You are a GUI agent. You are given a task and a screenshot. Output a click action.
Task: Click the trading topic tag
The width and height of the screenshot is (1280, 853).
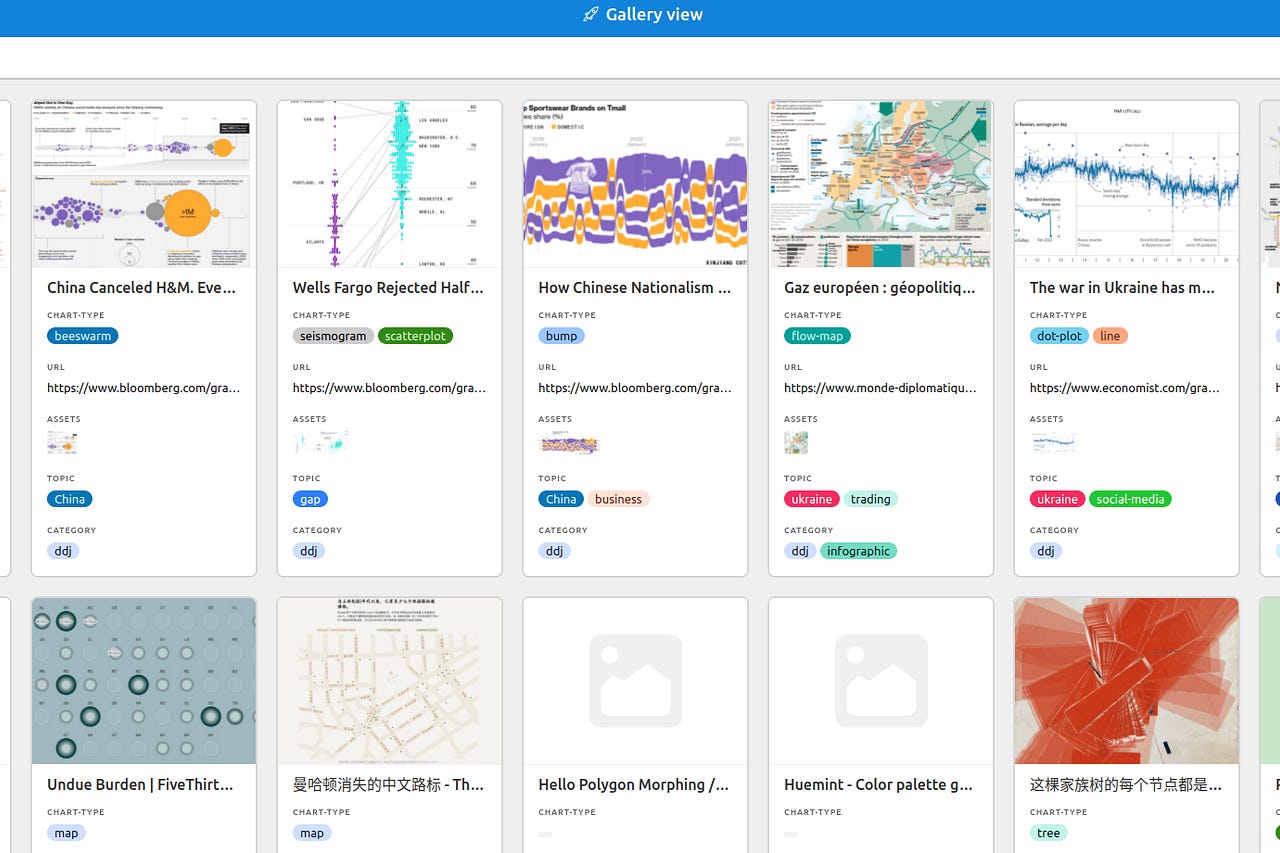click(x=871, y=499)
